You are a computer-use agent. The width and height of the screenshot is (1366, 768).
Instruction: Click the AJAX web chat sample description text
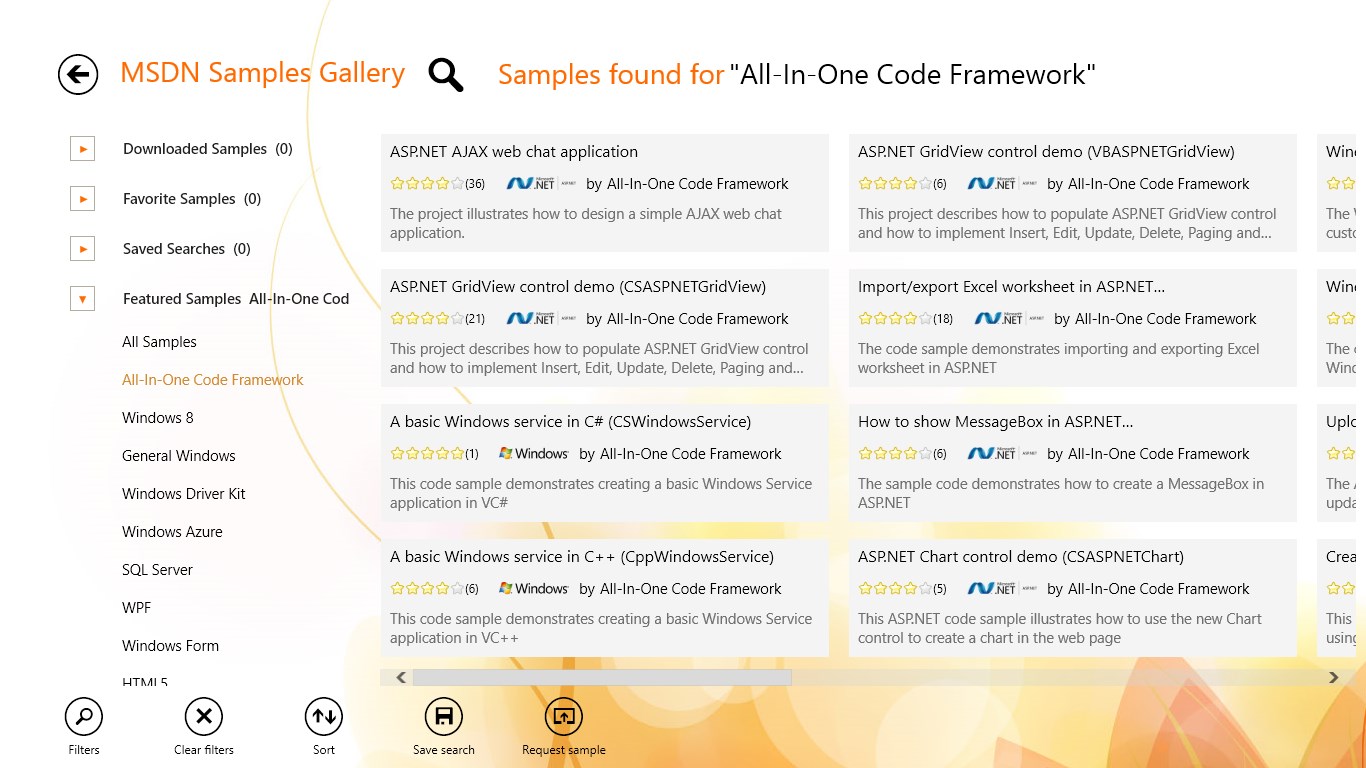coord(586,223)
